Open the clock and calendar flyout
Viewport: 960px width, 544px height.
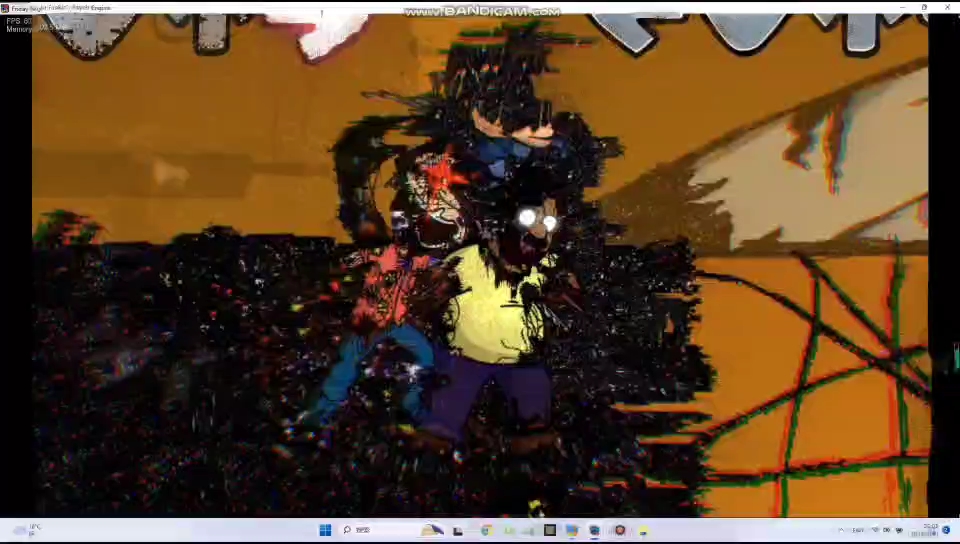924,530
